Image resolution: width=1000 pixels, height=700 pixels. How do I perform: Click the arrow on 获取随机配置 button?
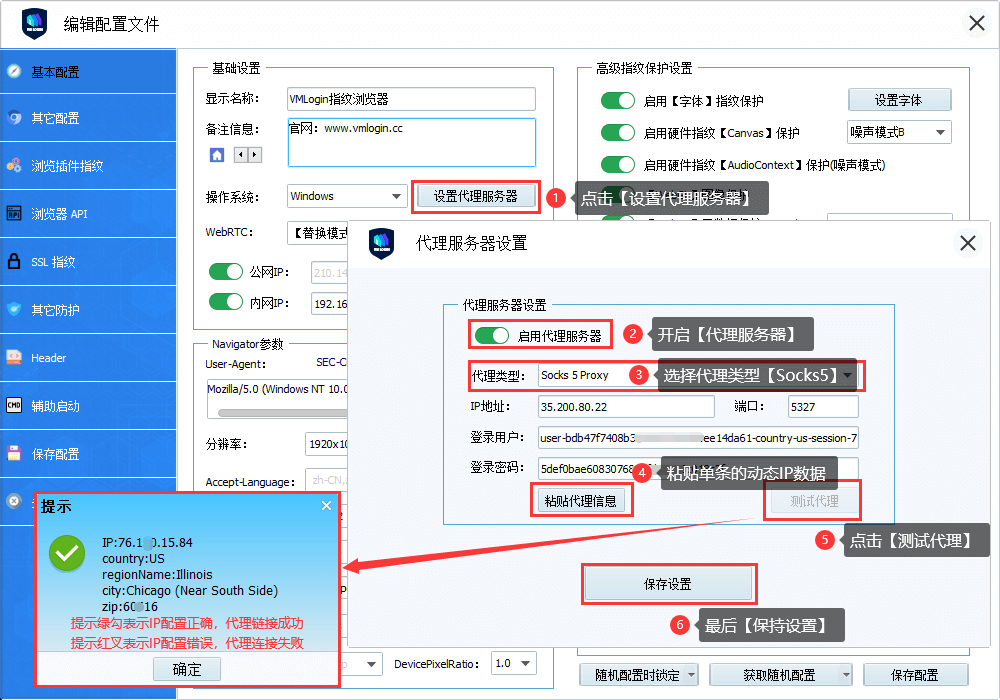(846, 674)
